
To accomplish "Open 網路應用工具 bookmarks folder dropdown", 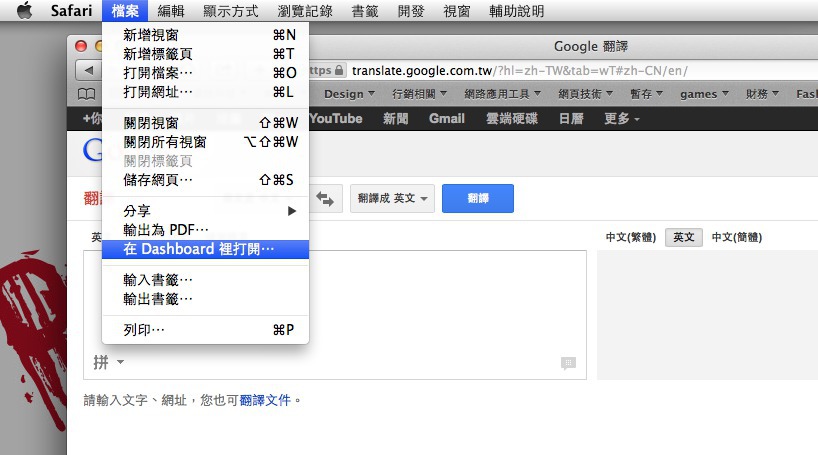I will pyautogui.click(x=502, y=94).
